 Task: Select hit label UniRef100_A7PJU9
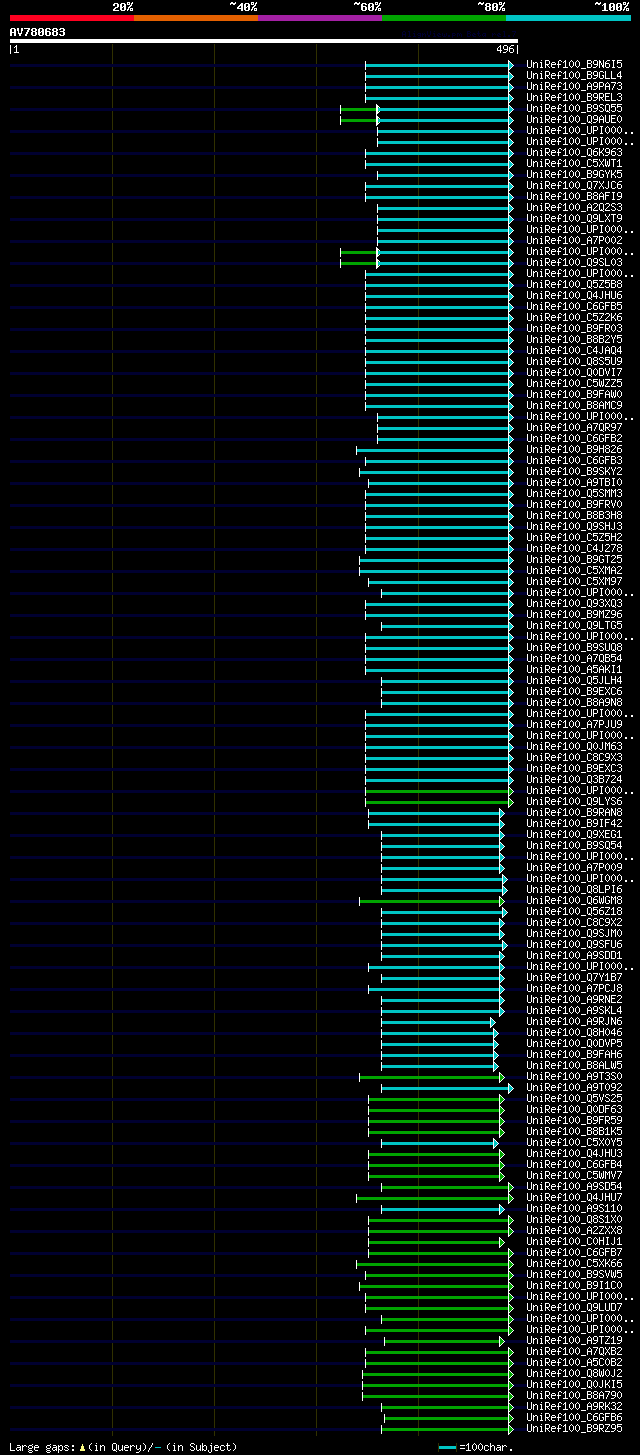(x=574, y=724)
